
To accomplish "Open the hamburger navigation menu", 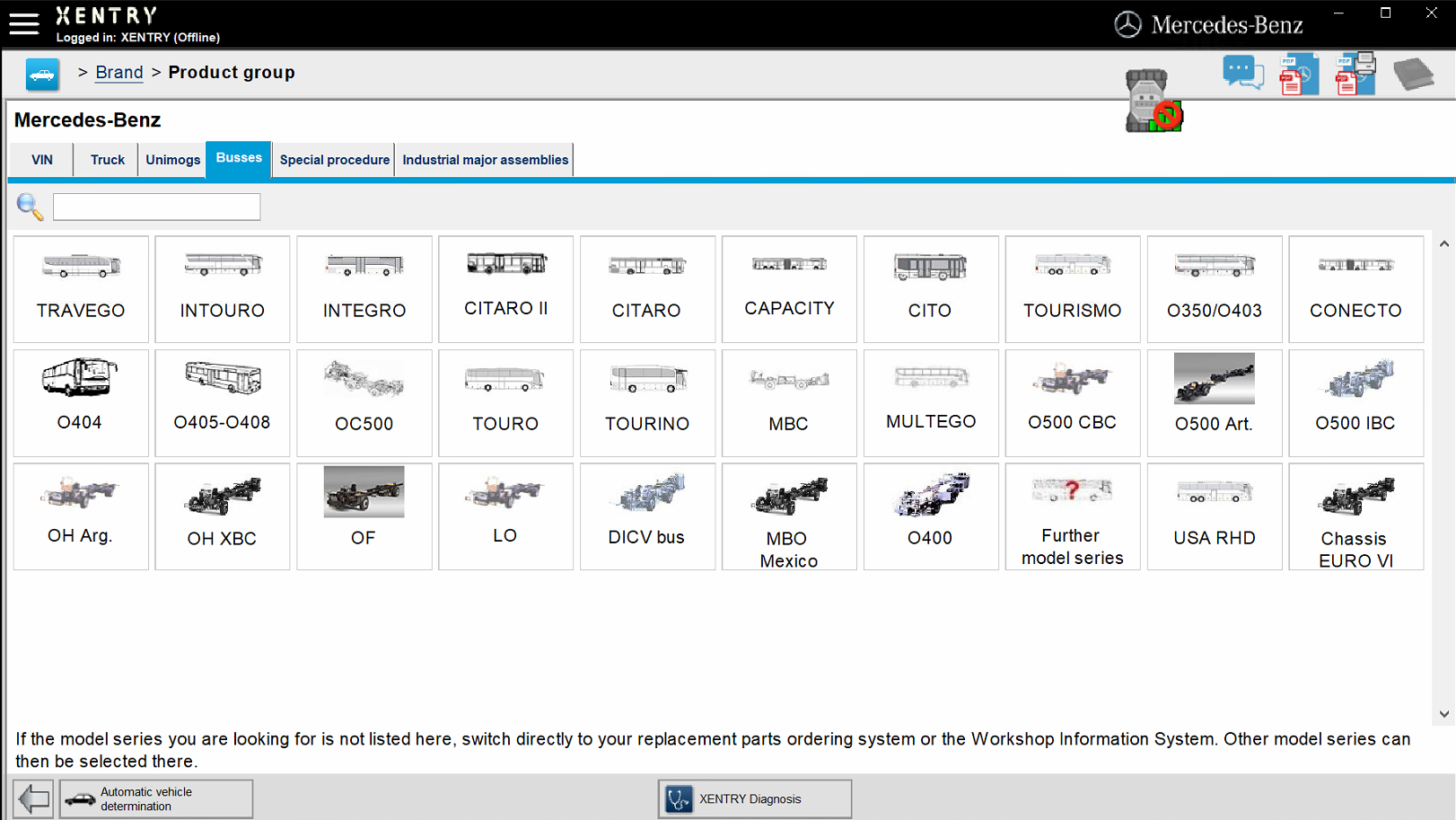I will coord(23,24).
